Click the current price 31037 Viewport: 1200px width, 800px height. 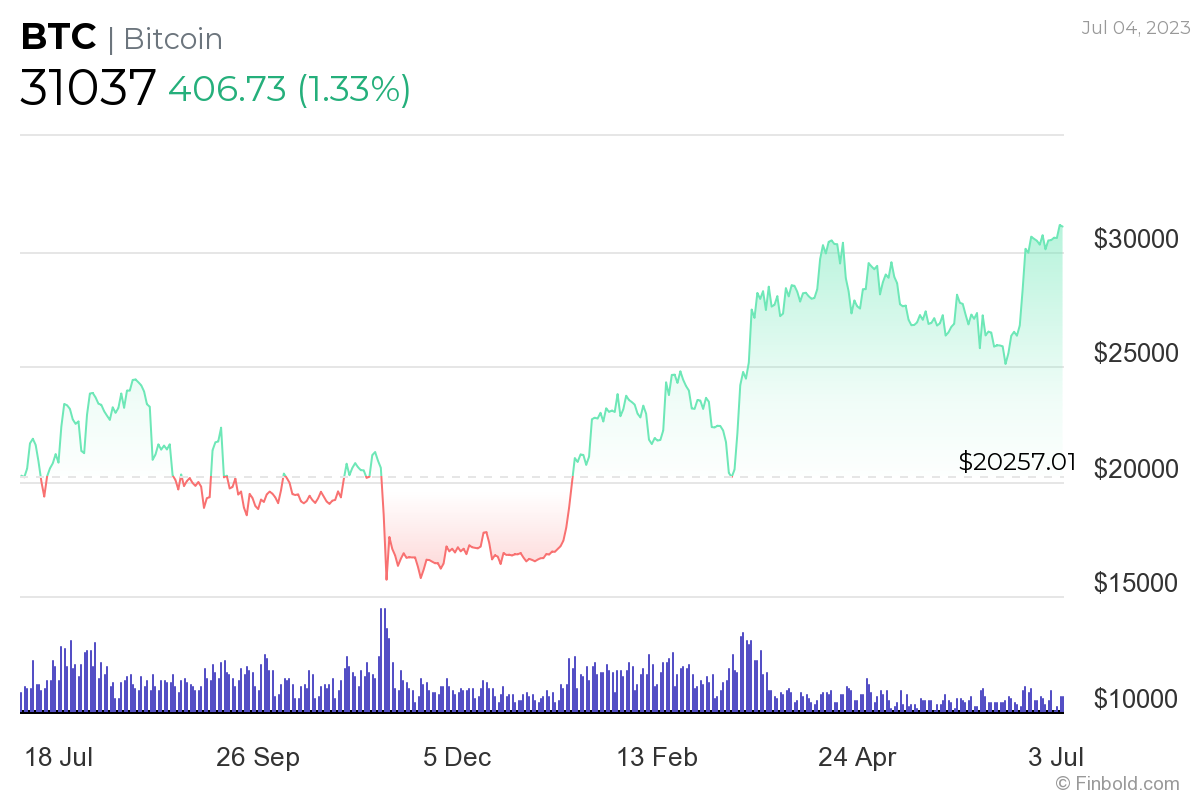point(88,88)
